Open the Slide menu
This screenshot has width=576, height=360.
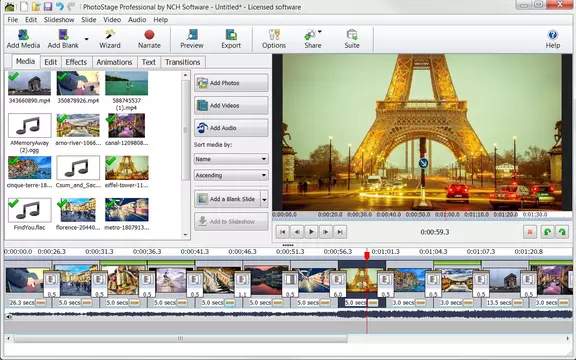pos(89,20)
